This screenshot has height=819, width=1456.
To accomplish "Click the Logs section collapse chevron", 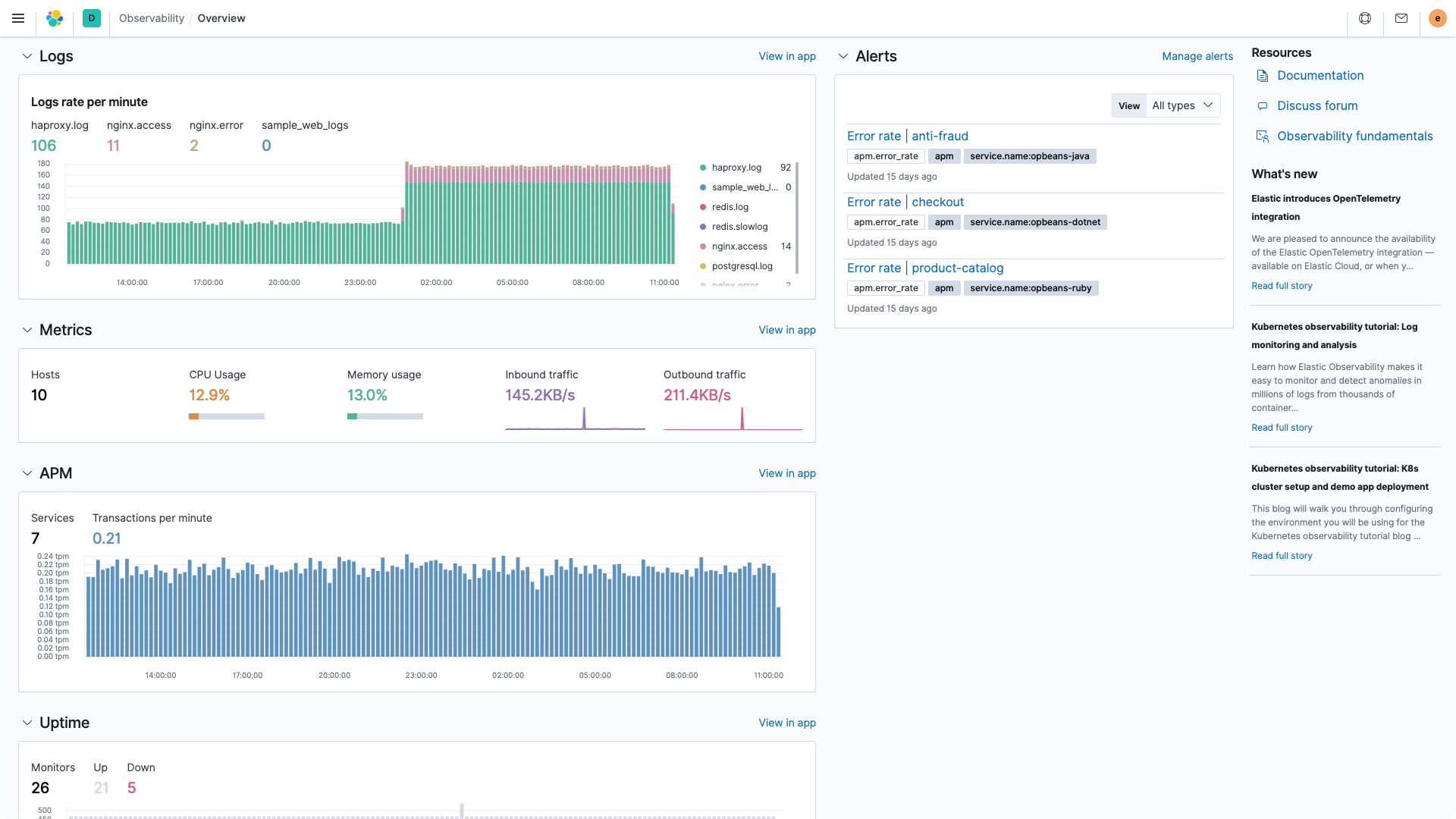I will coord(27,56).
